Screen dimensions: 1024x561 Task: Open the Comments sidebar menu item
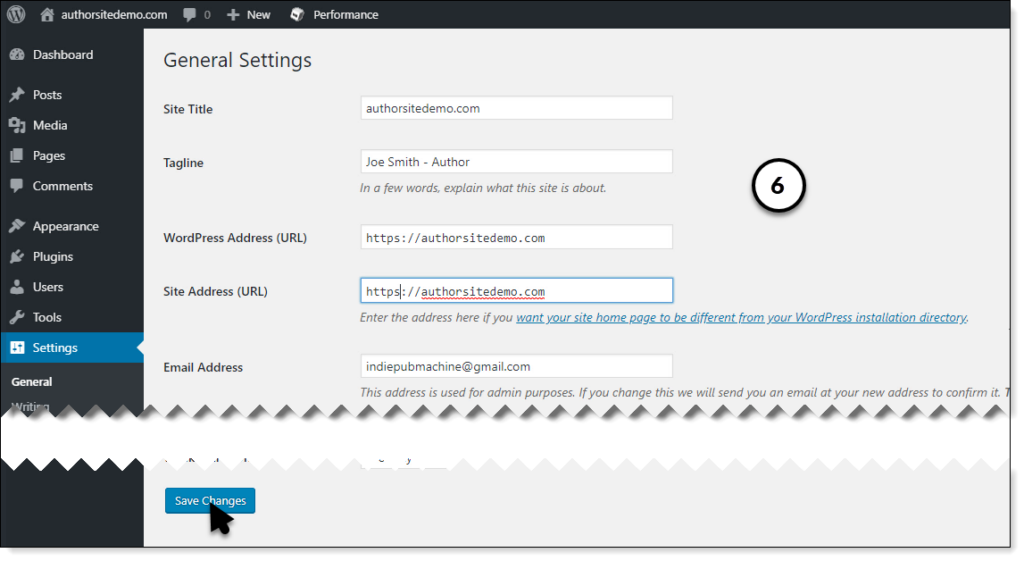pos(62,186)
